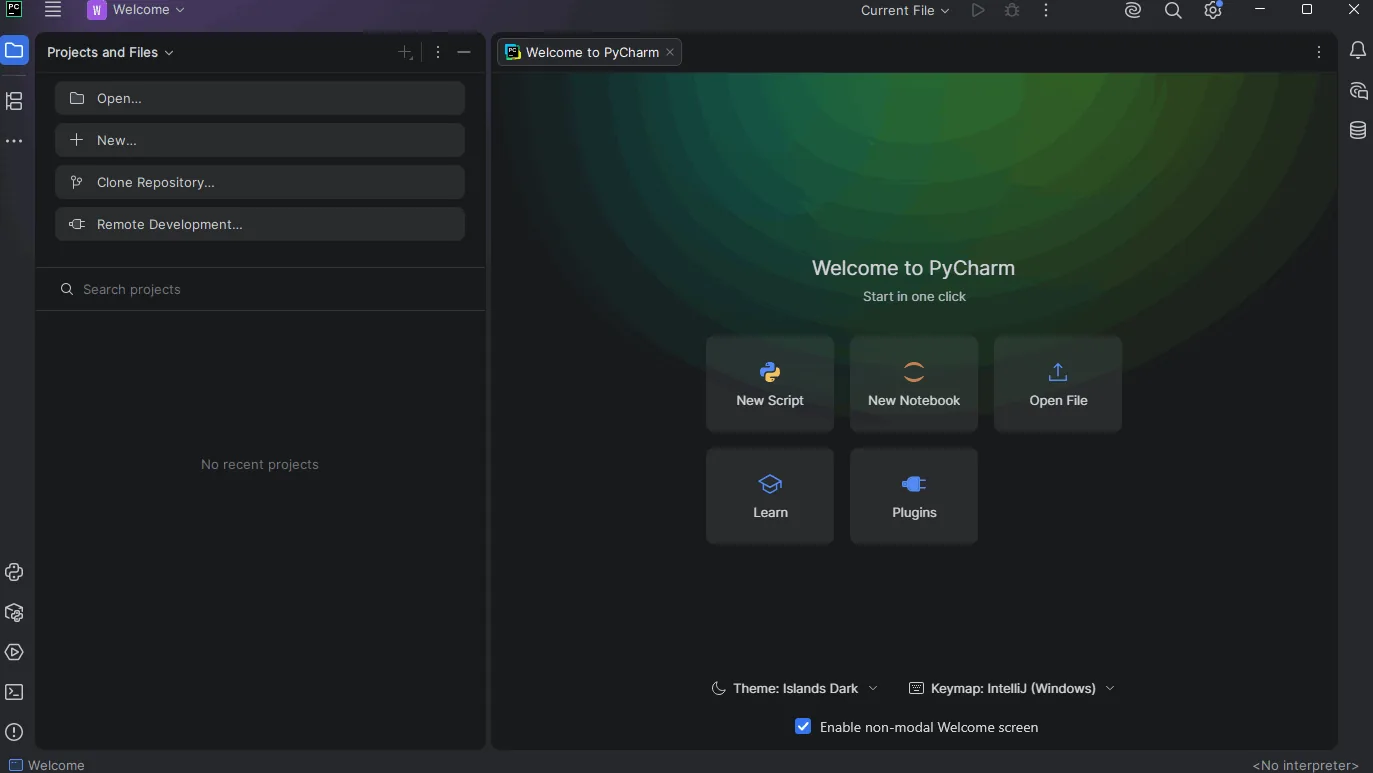
Task: Click the Debug bug icon
Action: (x=1012, y=10)
